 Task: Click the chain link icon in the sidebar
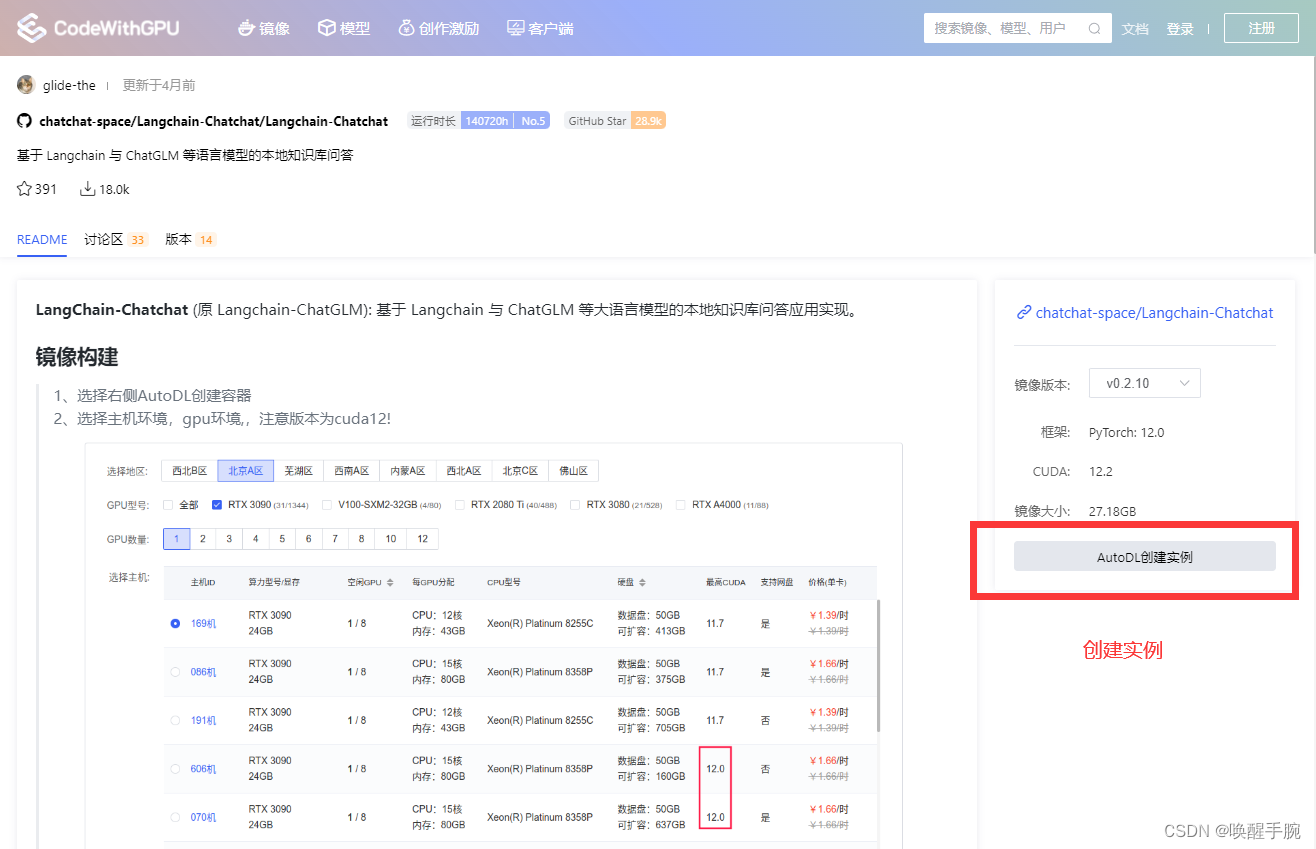coord(1023,313)
